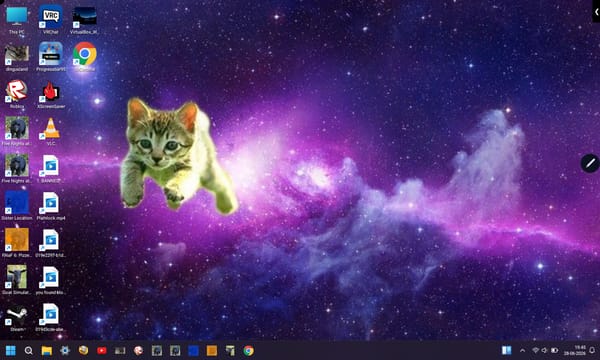The image size is (600, 360).
Task: Open the volume control in tray
Action: (545, 350)
